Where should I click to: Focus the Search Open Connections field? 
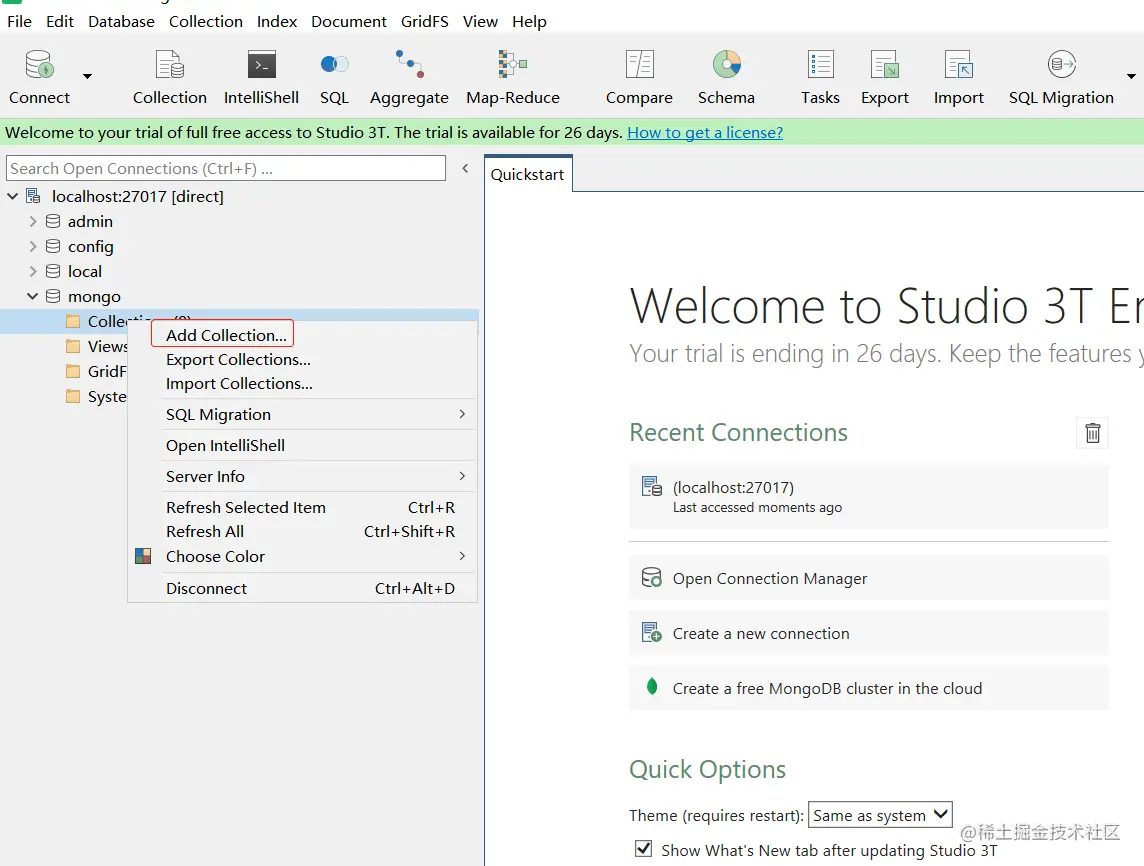226,169
